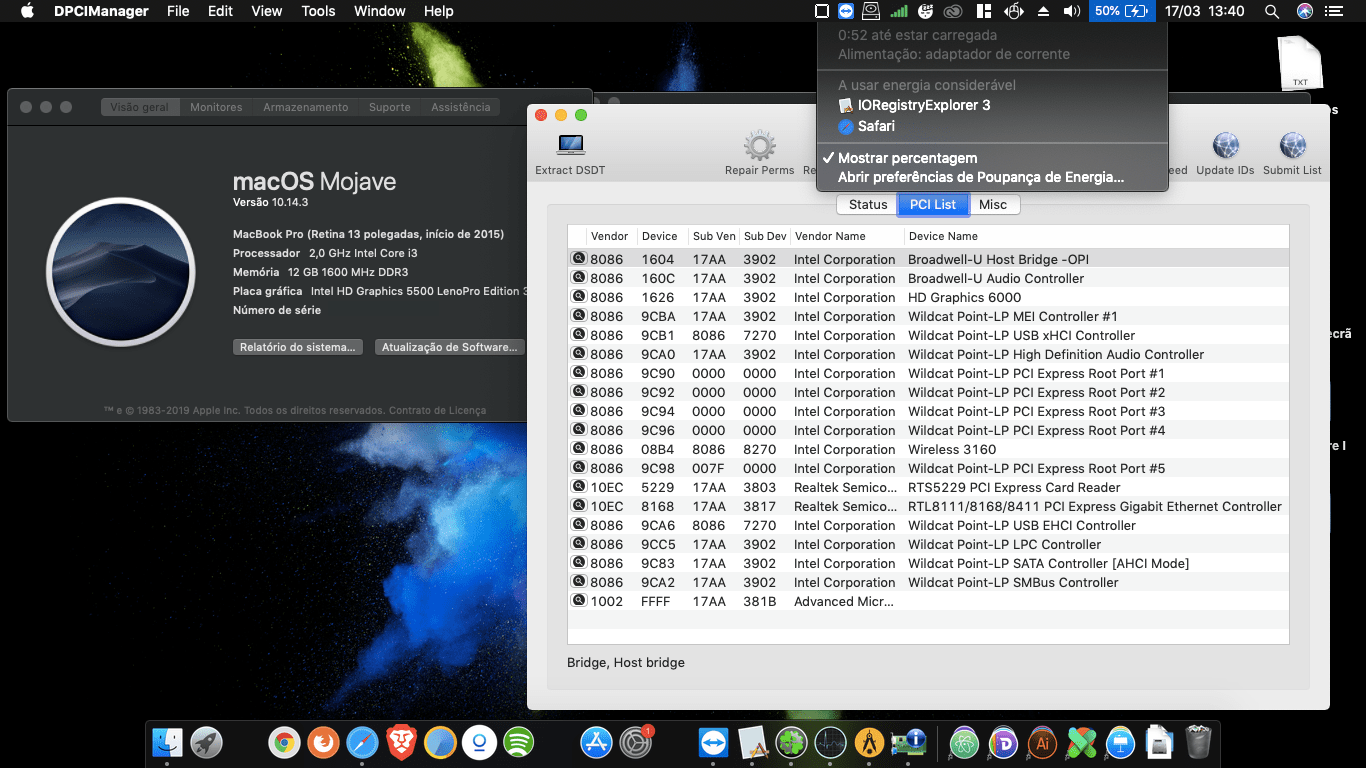Open the Tools menu
The image size is (1366, 768).
click(317, 11)
